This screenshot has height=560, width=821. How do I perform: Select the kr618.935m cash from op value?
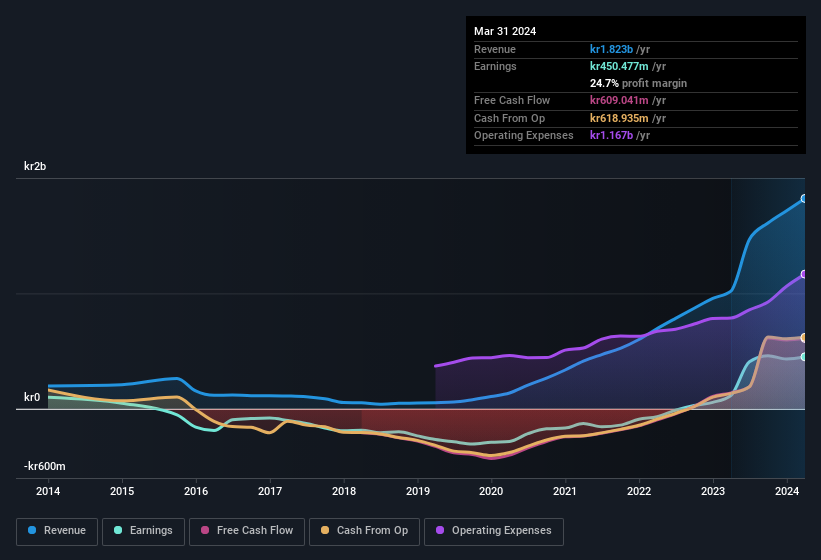click(619, 118)
